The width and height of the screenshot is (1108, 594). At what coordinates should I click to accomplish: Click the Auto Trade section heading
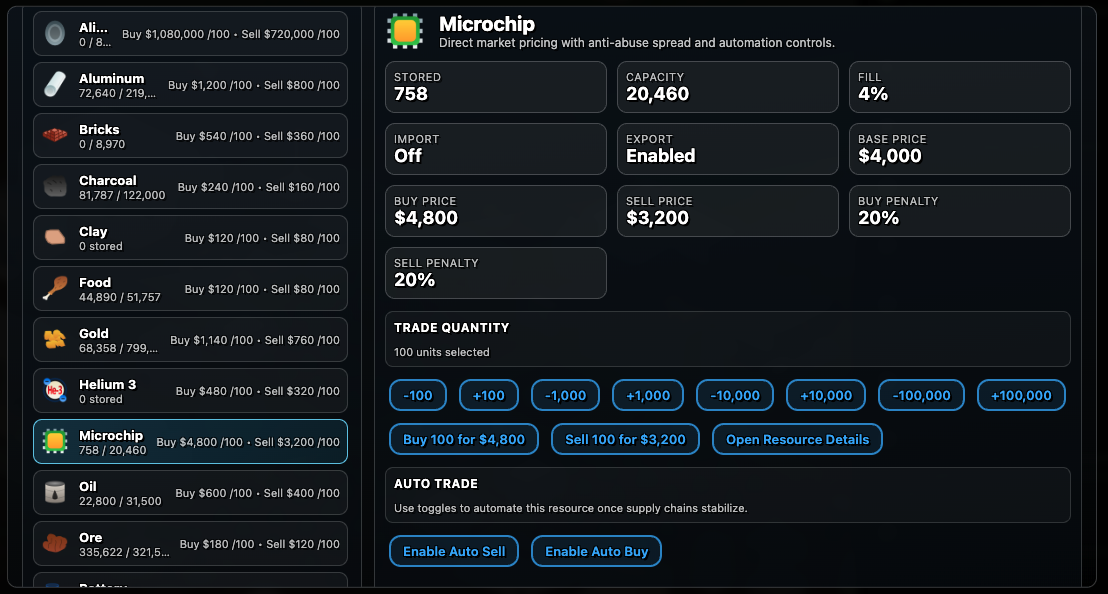(436, 484)
